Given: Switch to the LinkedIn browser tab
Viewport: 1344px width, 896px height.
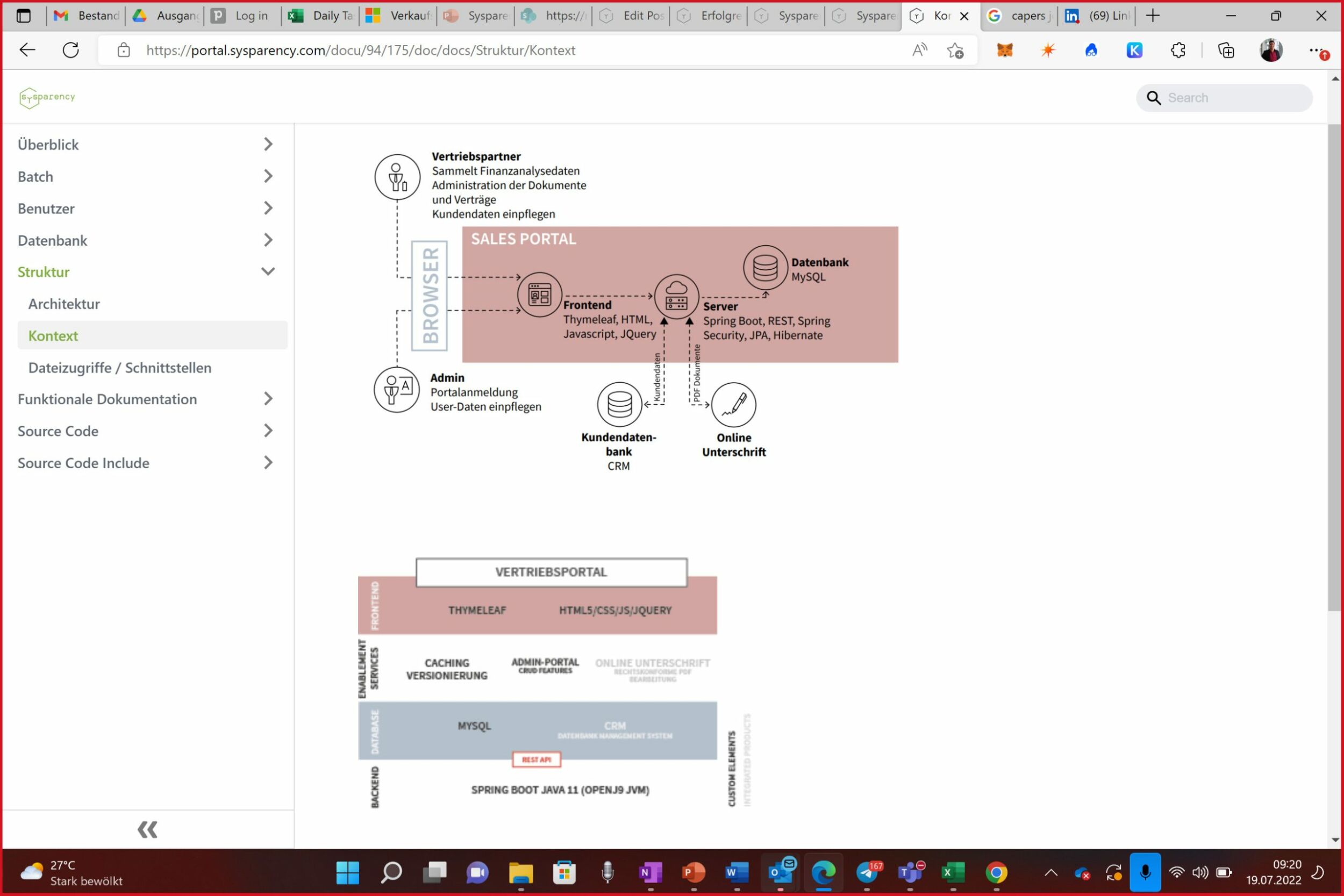Looking at the screenshot, I should pos(1097,16).
